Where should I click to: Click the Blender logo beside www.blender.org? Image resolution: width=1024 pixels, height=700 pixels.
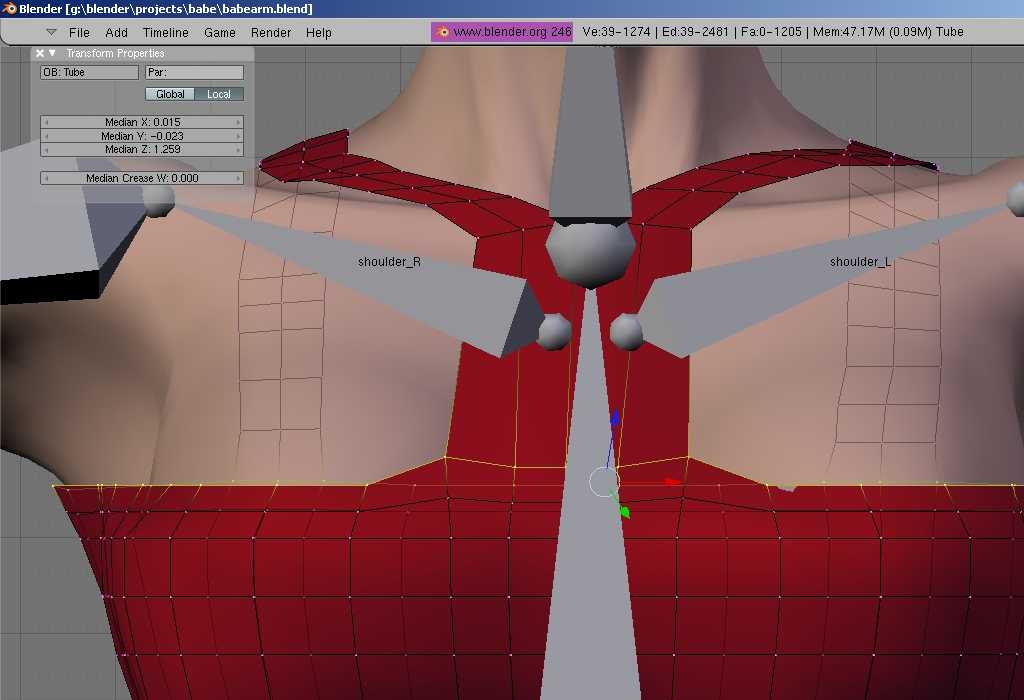coord(442,32)
